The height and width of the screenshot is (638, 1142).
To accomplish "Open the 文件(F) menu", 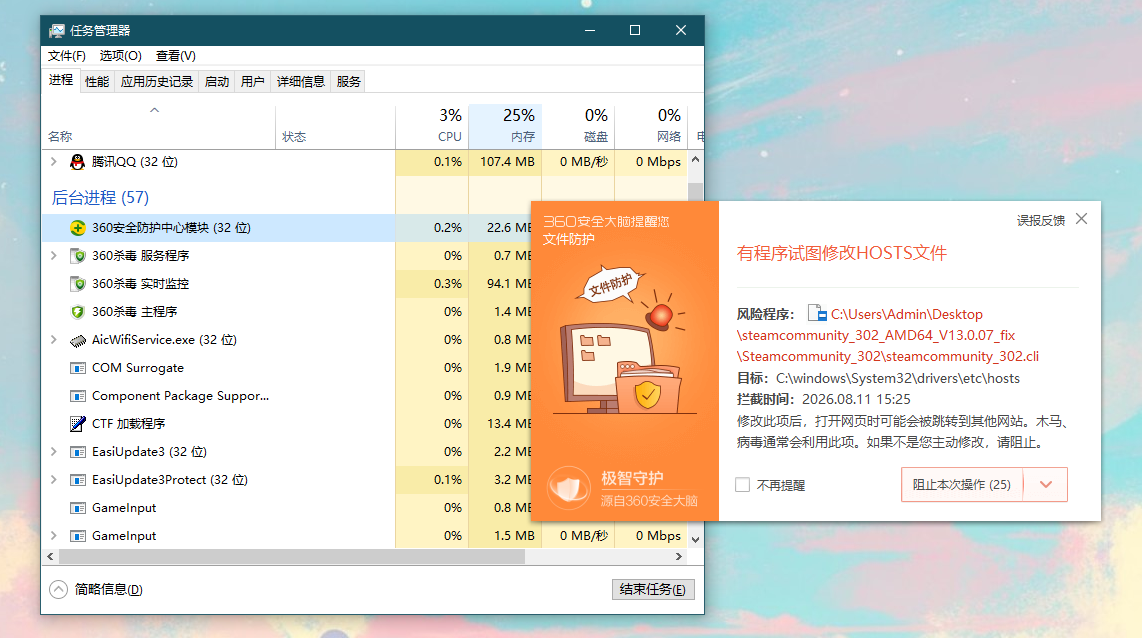I will (x=66, y=56).
